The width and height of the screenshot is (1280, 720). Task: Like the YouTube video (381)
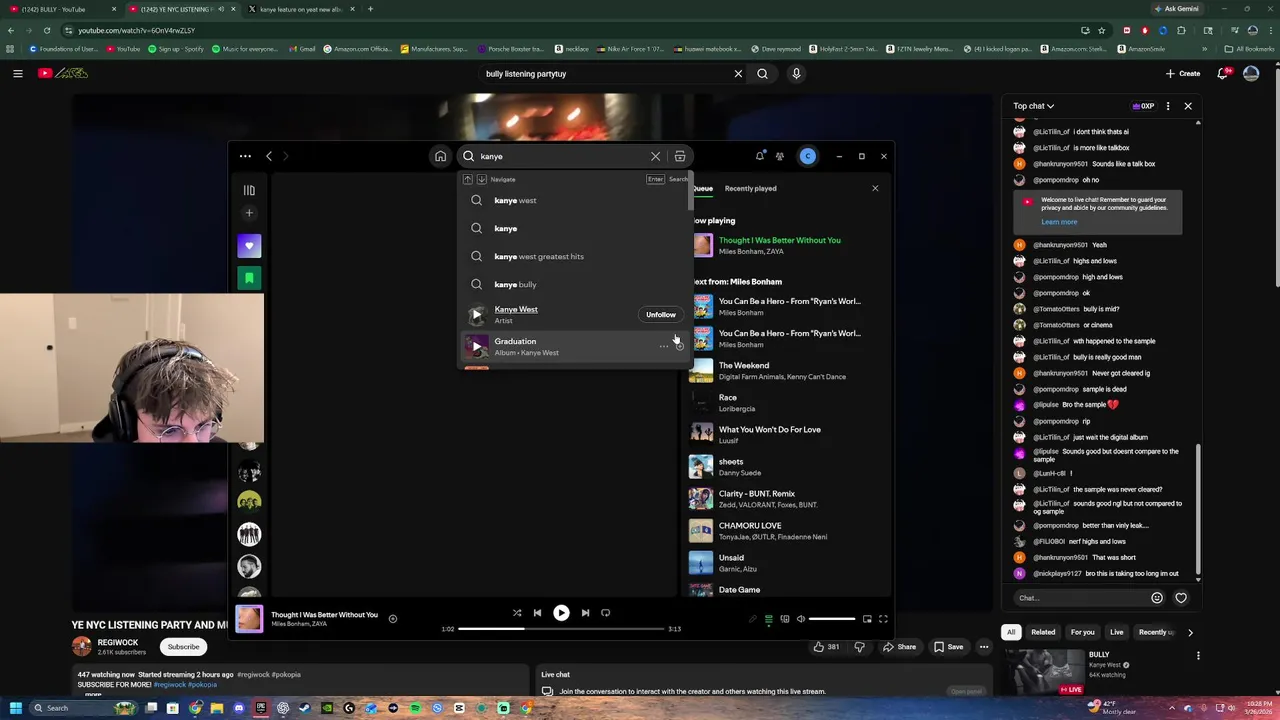click(x=826, y=647)
